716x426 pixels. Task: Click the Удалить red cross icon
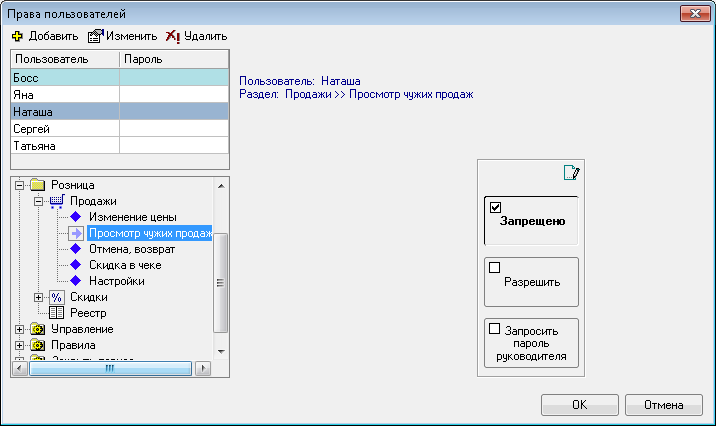[x=173, y=37]
